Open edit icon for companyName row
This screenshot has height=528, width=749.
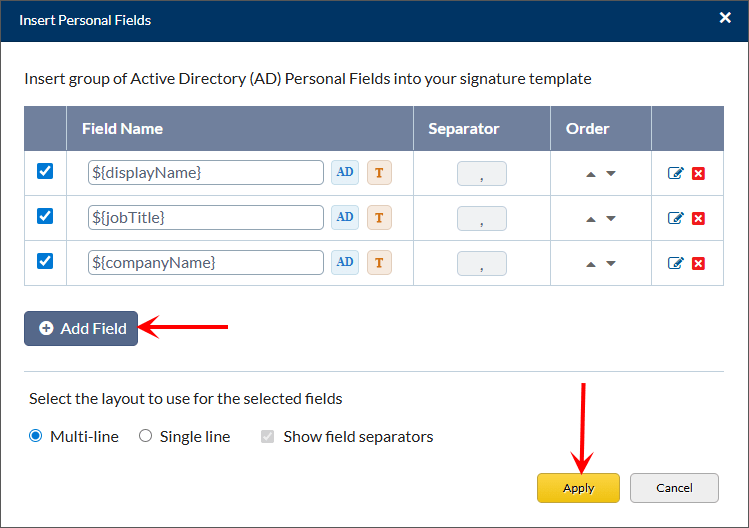(676, 263)
